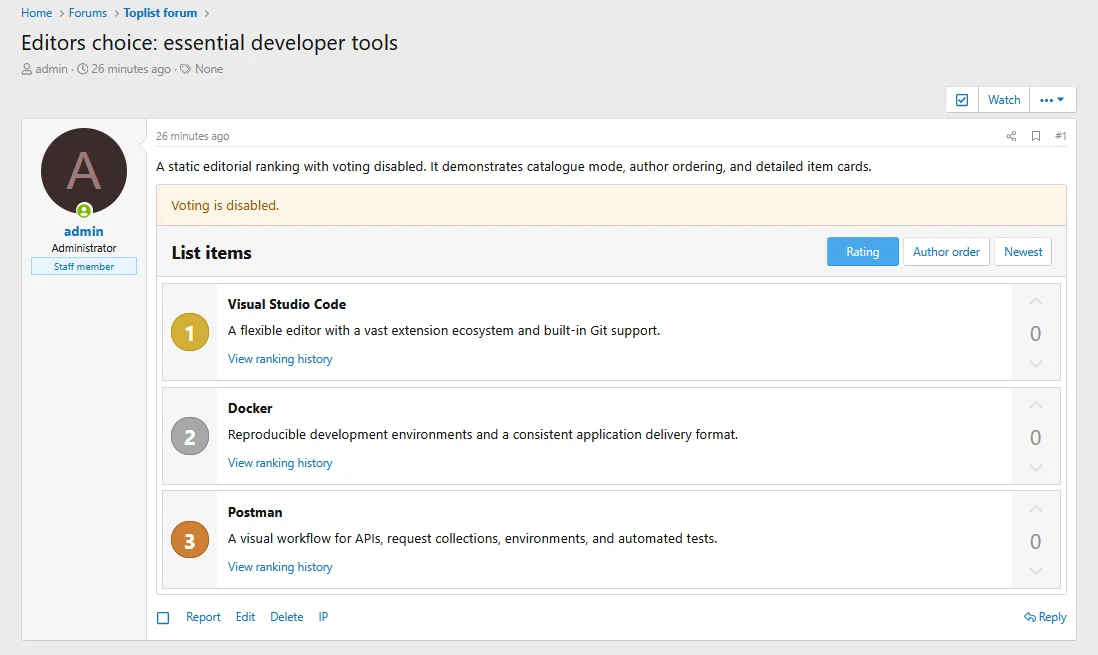Click the Postman item title
The image size is (1098, 655).
tap(255, 512)
